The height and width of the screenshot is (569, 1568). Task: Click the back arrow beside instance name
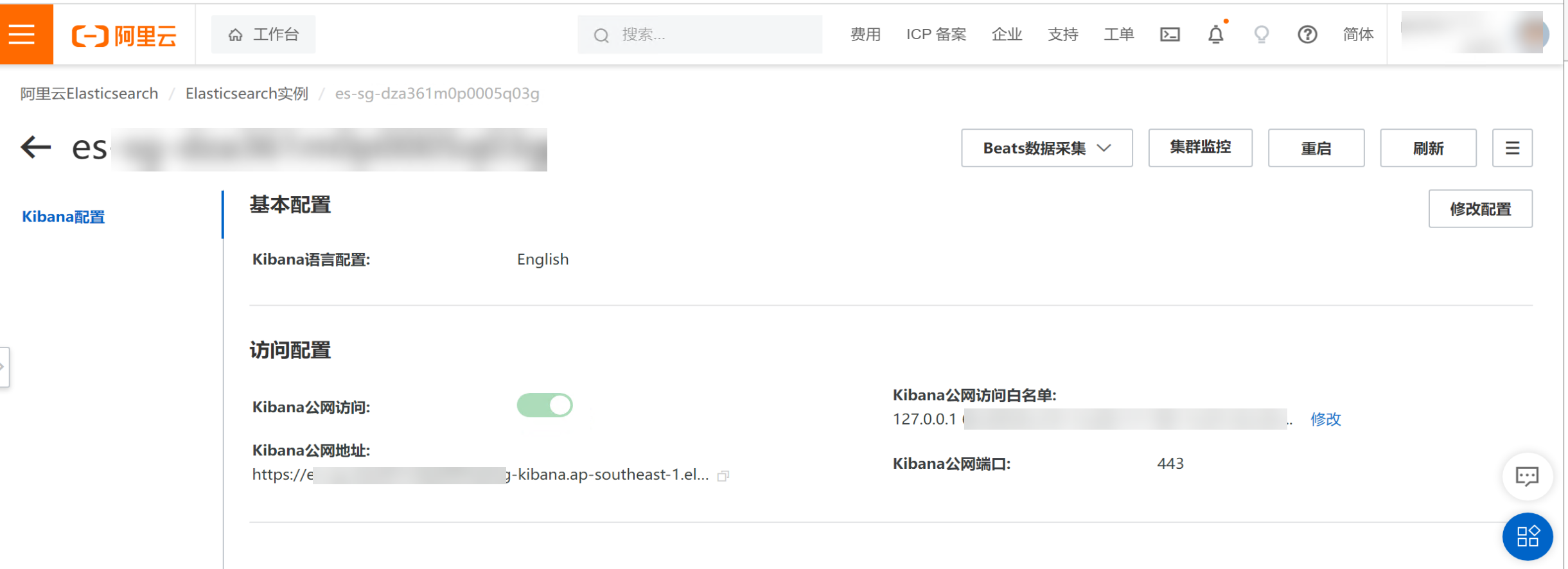pos(36,147)
